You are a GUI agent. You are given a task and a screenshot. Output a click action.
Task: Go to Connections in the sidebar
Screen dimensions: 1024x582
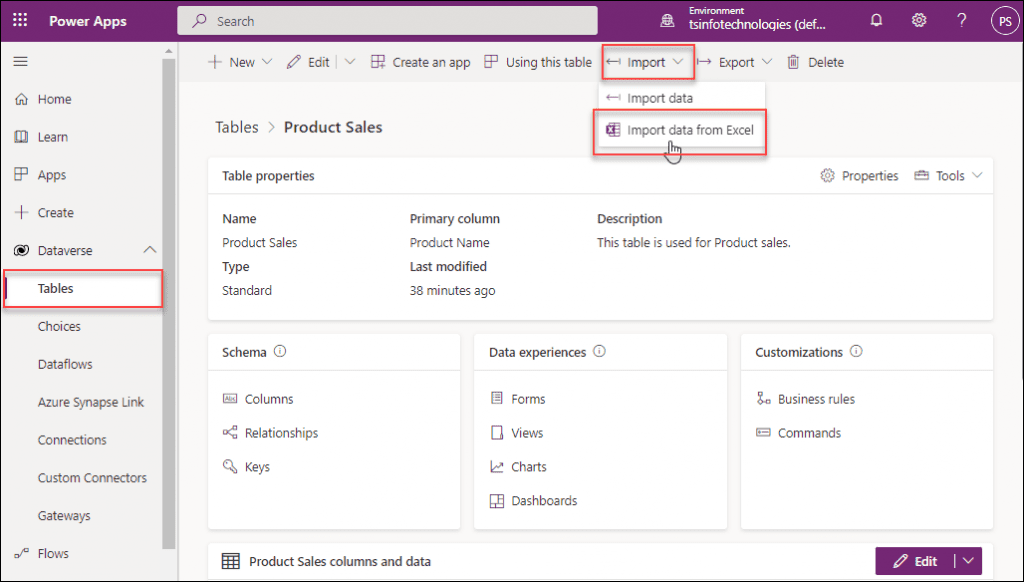pyautogui.click(x=72, y=440)
